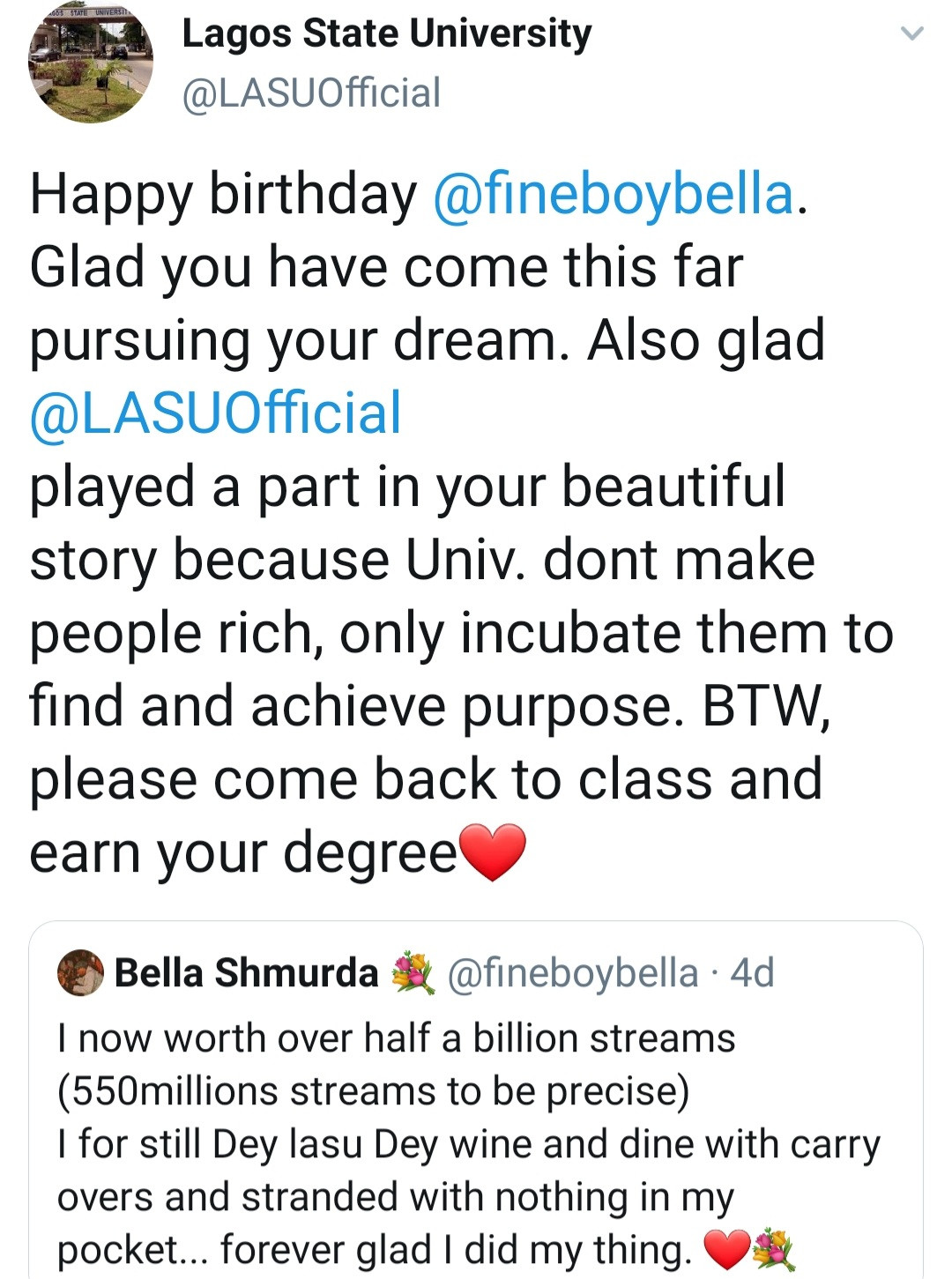Open the Lagos State University display name
Screen dimensions: 952x1279
tap(386, 33)
